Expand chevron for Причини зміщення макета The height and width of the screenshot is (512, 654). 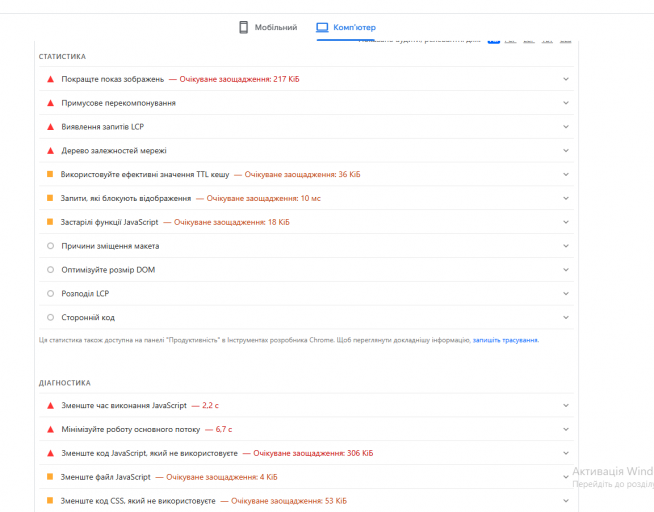pyautogui.click(x=566, y=246)
